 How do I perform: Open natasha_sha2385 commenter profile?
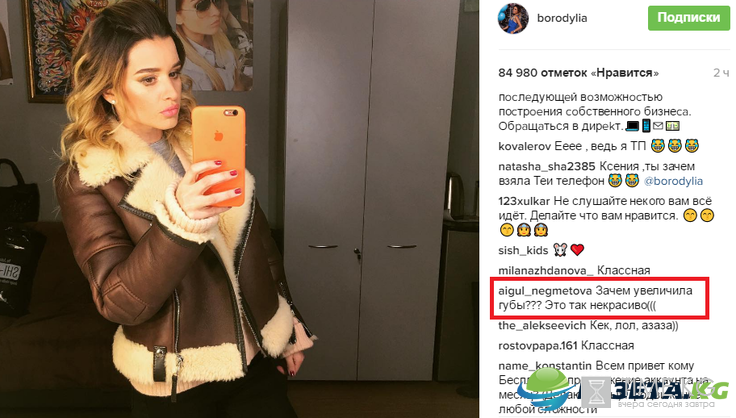546,166
